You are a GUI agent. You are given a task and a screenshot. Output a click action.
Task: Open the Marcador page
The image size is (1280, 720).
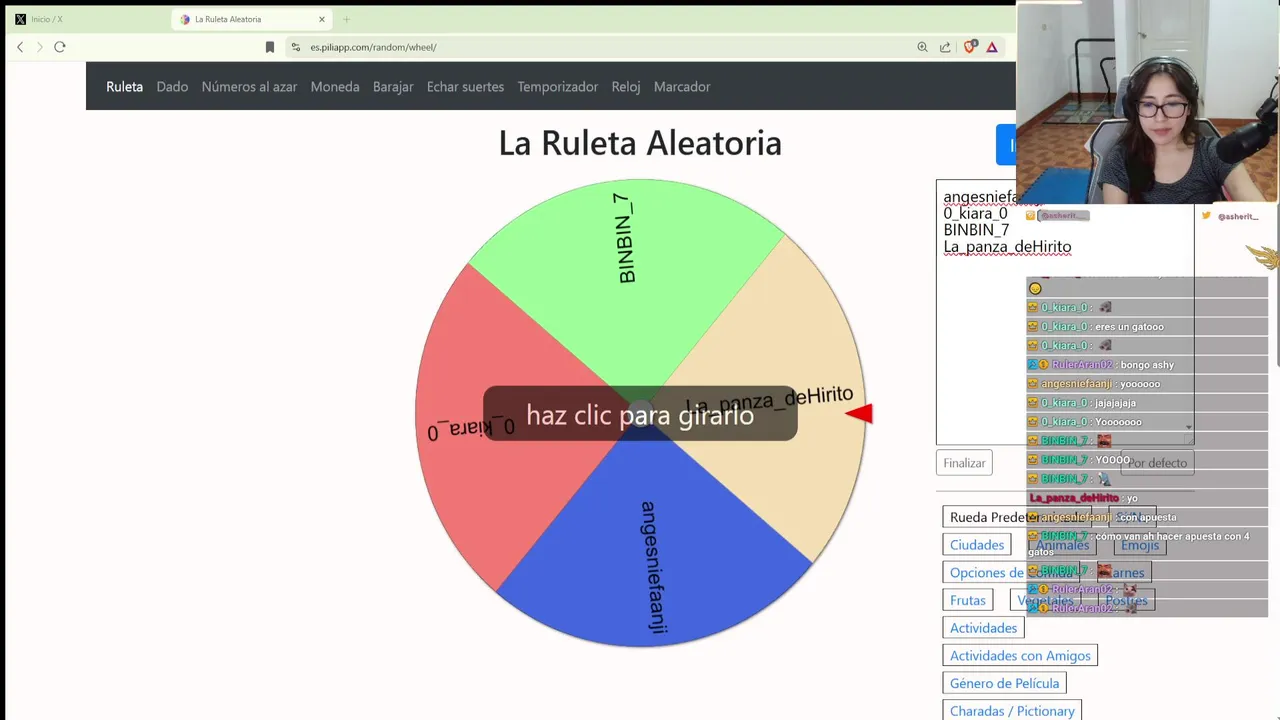pyautogui.click(x=682, y=87)
